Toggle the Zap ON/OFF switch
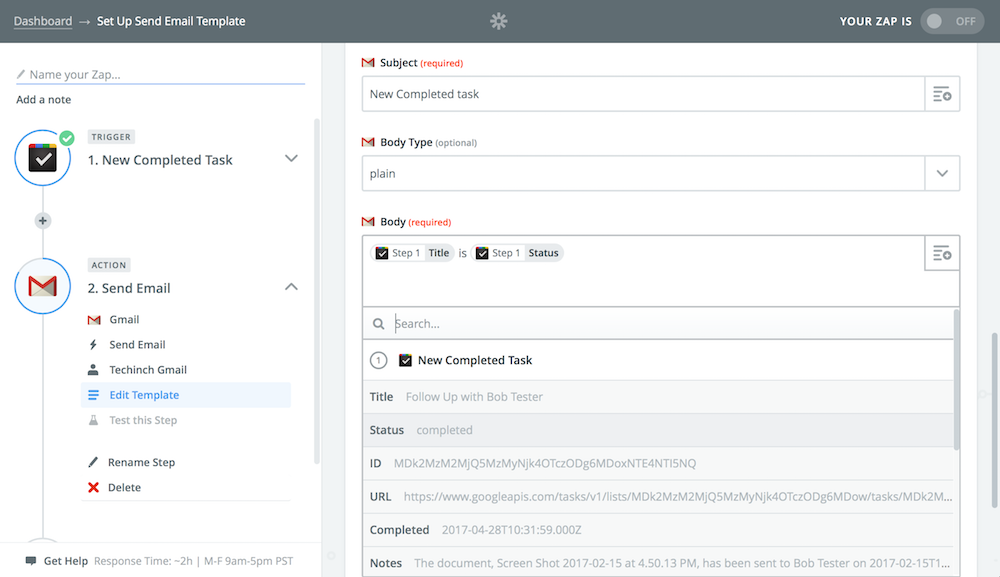 952,21
